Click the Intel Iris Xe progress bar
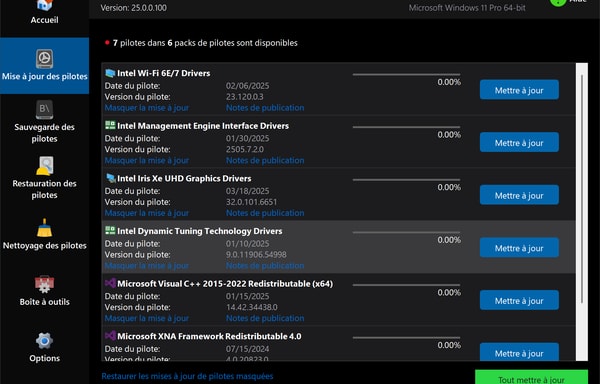Screen dimensions: 600x384 click(406, 179)
